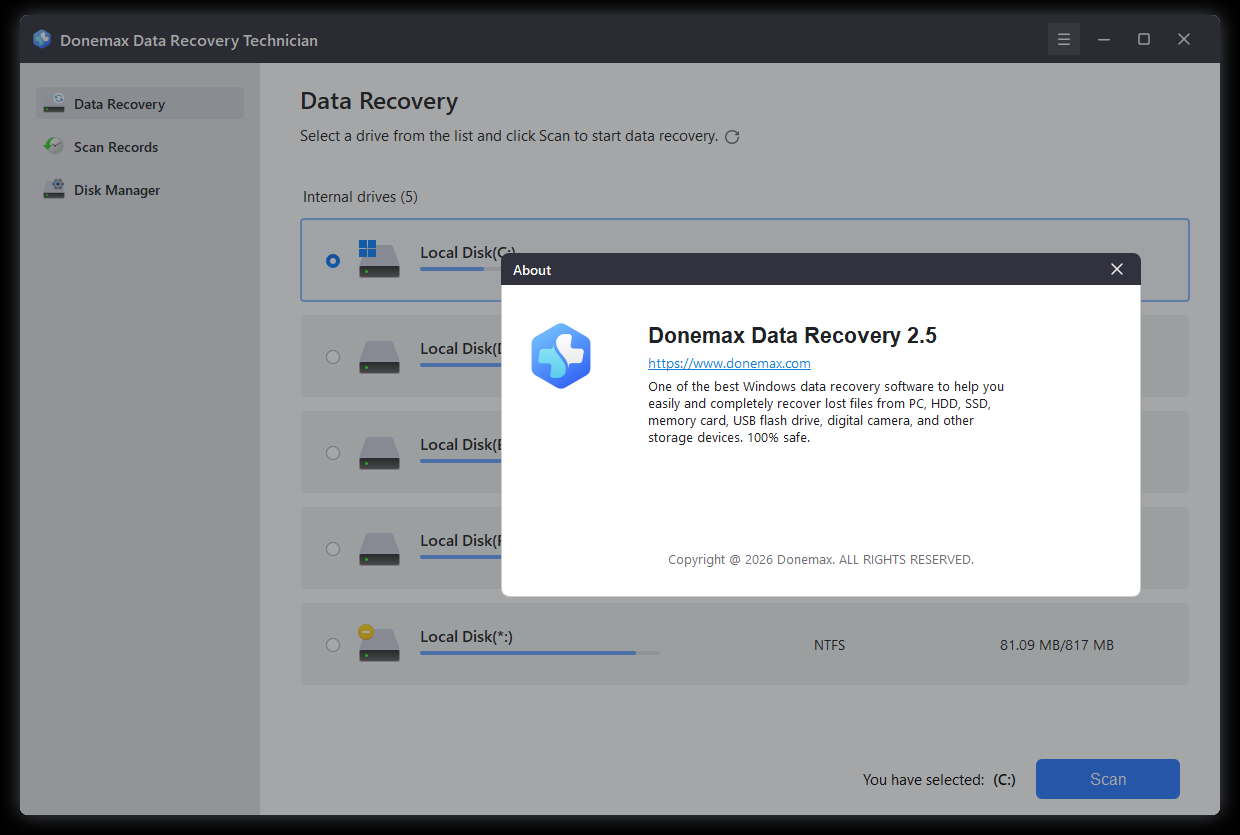Click the second drive's disk icon
Image resolution: width=1240 pixels, height=835 pixels.
click(379, 357)
